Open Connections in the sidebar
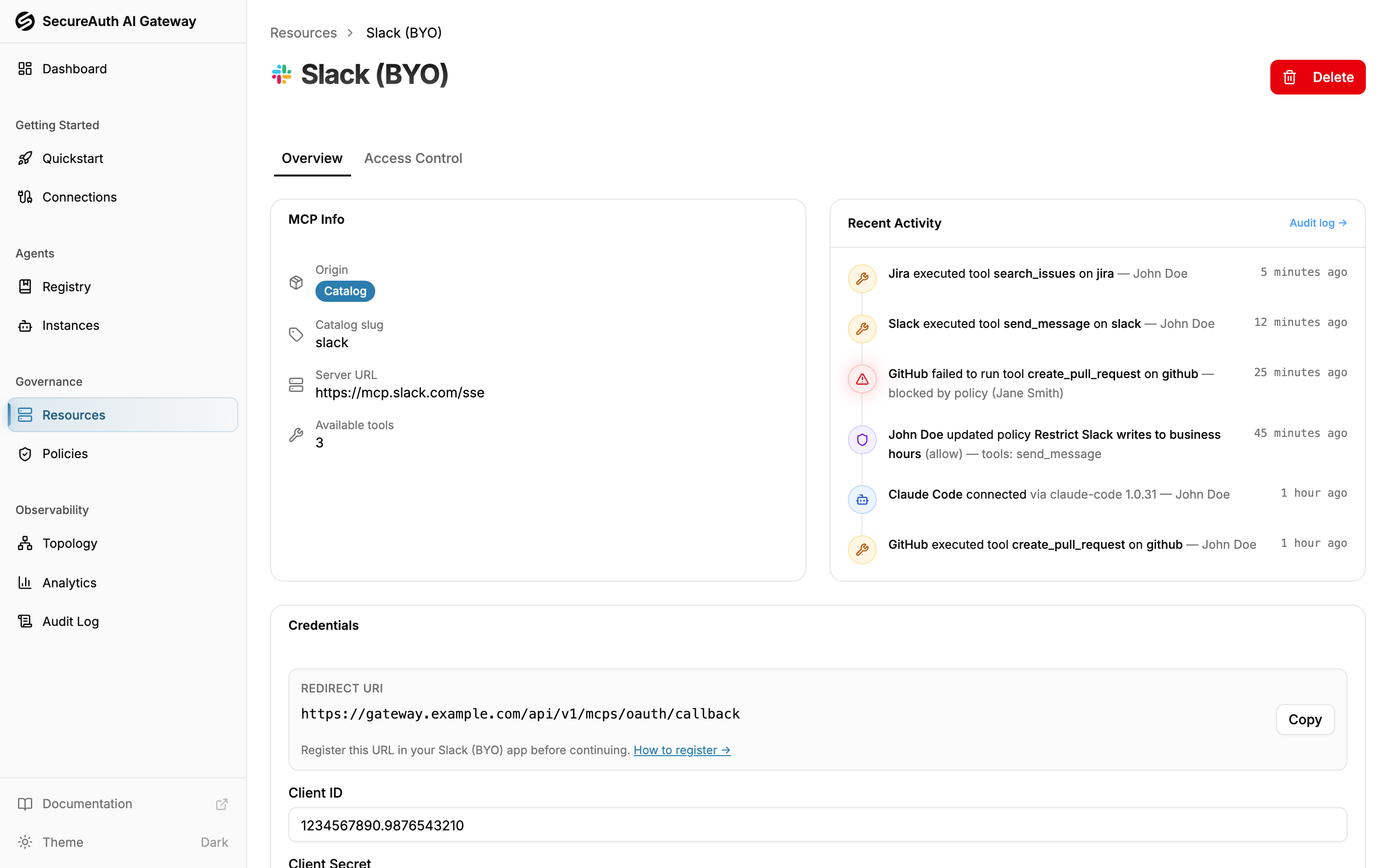Viewport: 1389px width, 868px height. click(x=123, y=197)
